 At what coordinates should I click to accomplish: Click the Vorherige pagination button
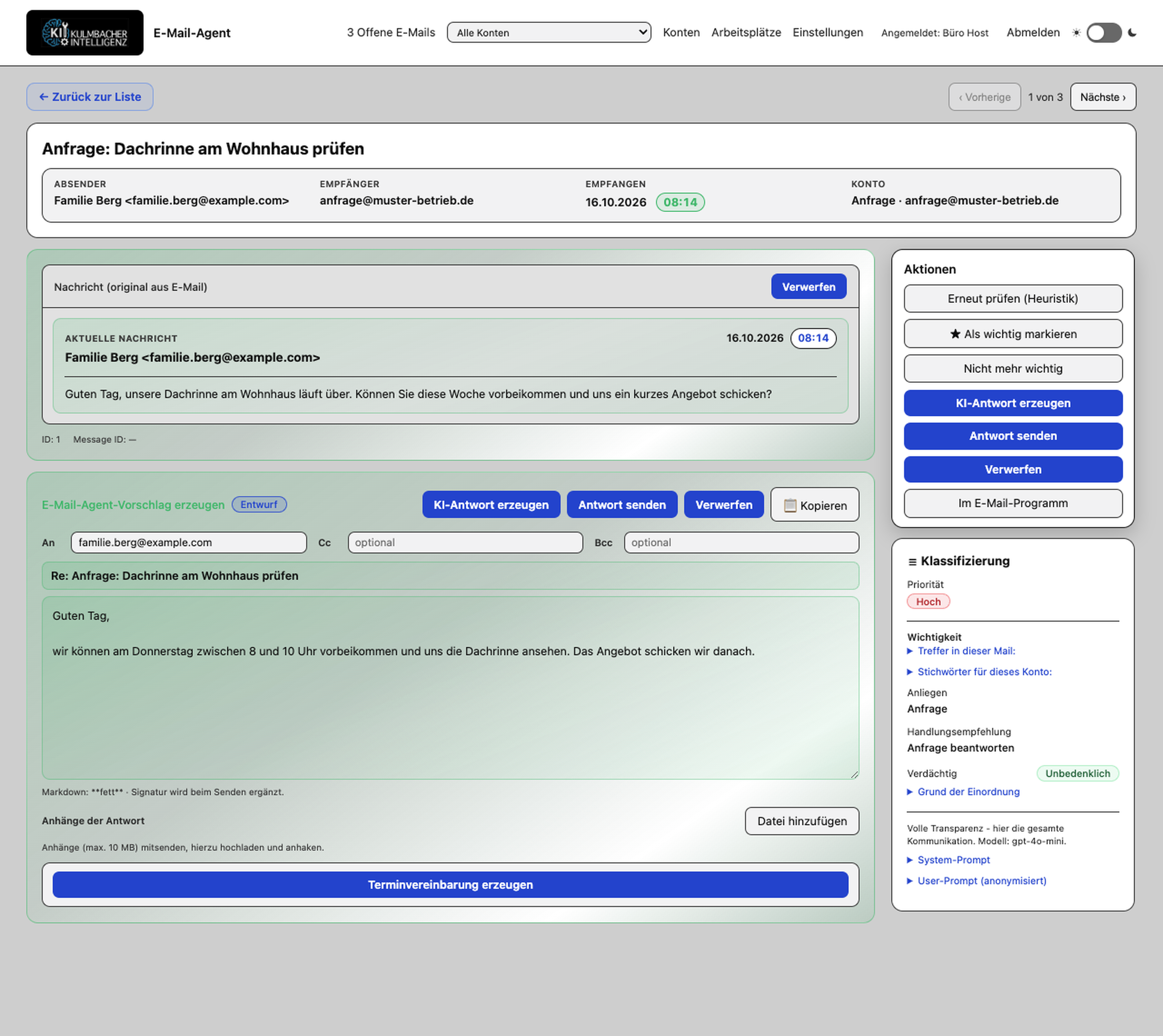coord(984,97)
